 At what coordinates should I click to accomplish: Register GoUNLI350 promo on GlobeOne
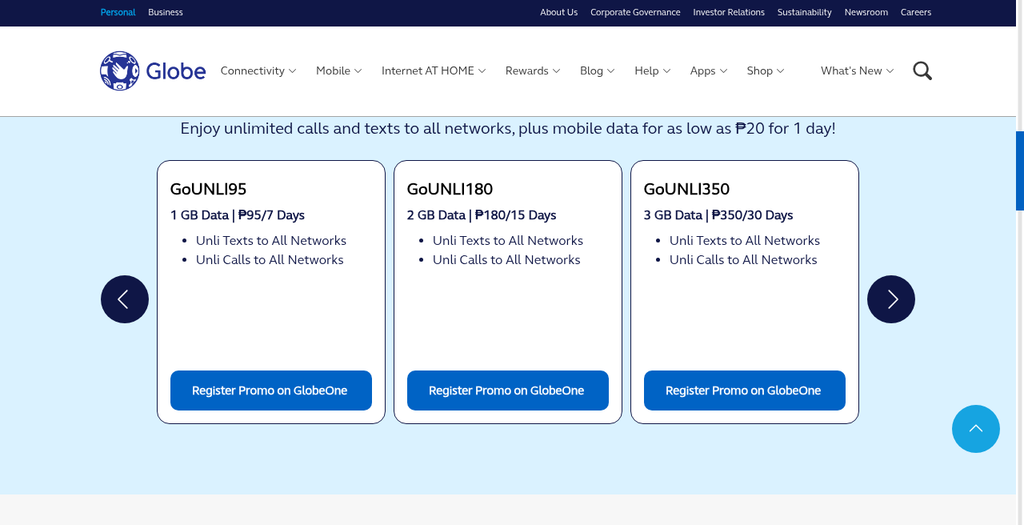(744, 390)
